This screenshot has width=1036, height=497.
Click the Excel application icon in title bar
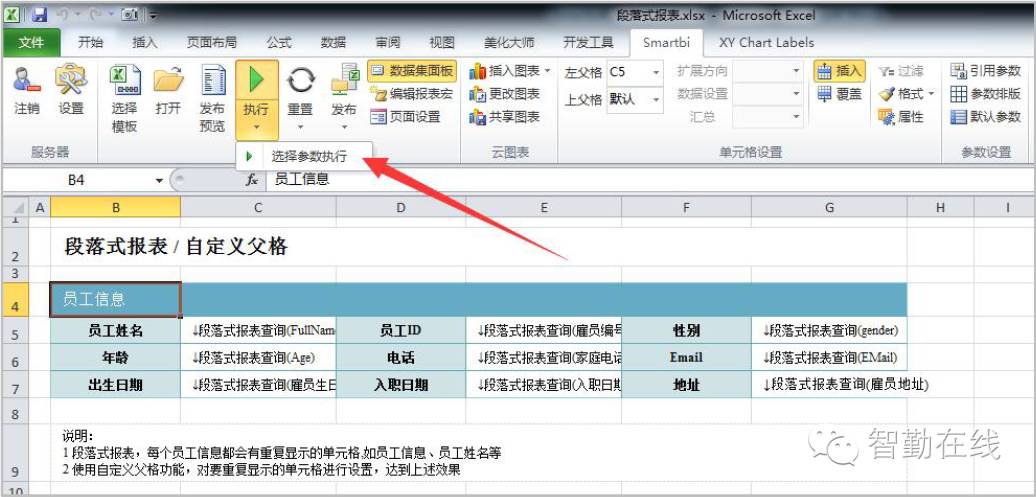tap(13, 14)
